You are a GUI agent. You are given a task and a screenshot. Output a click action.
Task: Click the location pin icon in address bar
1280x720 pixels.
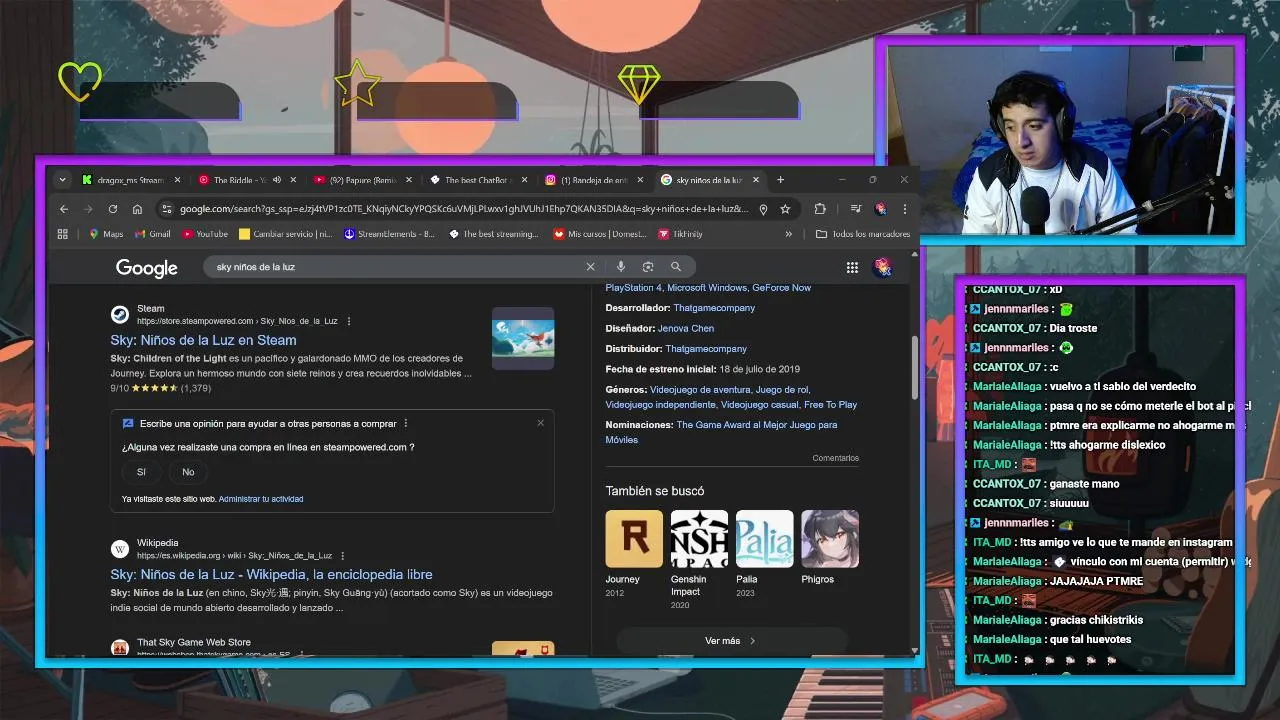[x=763, y=209]
